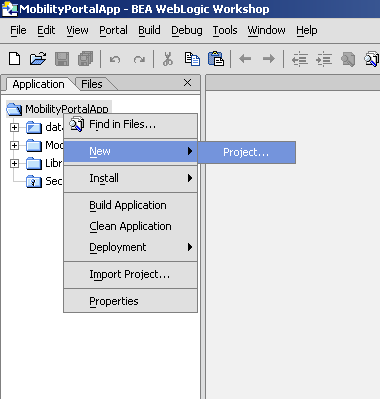380x399 pixels.
Task: Click the Back navigation arrow icon
Action: coord(245,59)
